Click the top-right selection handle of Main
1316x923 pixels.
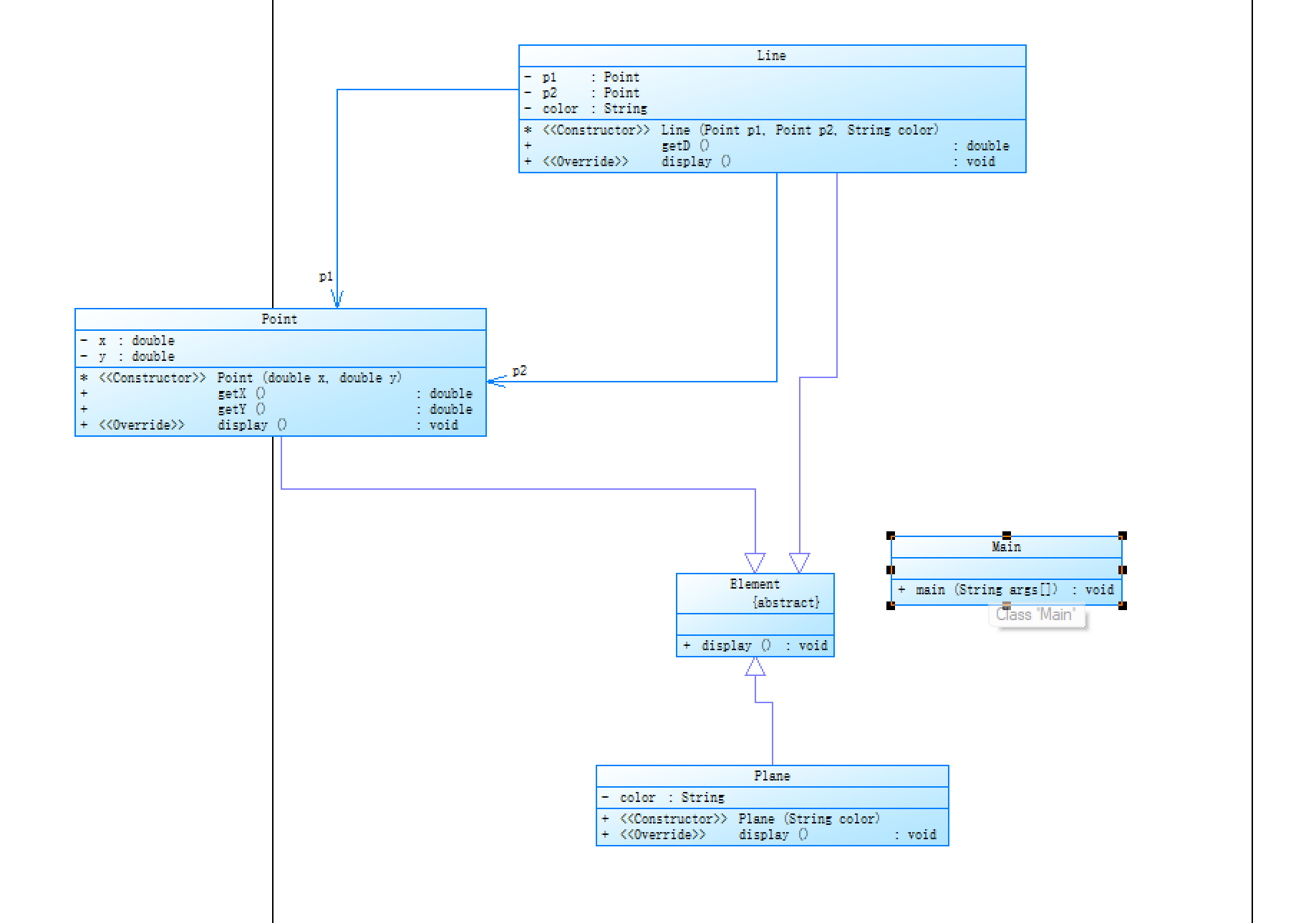pyautogui.click(x=1123, y=536)
